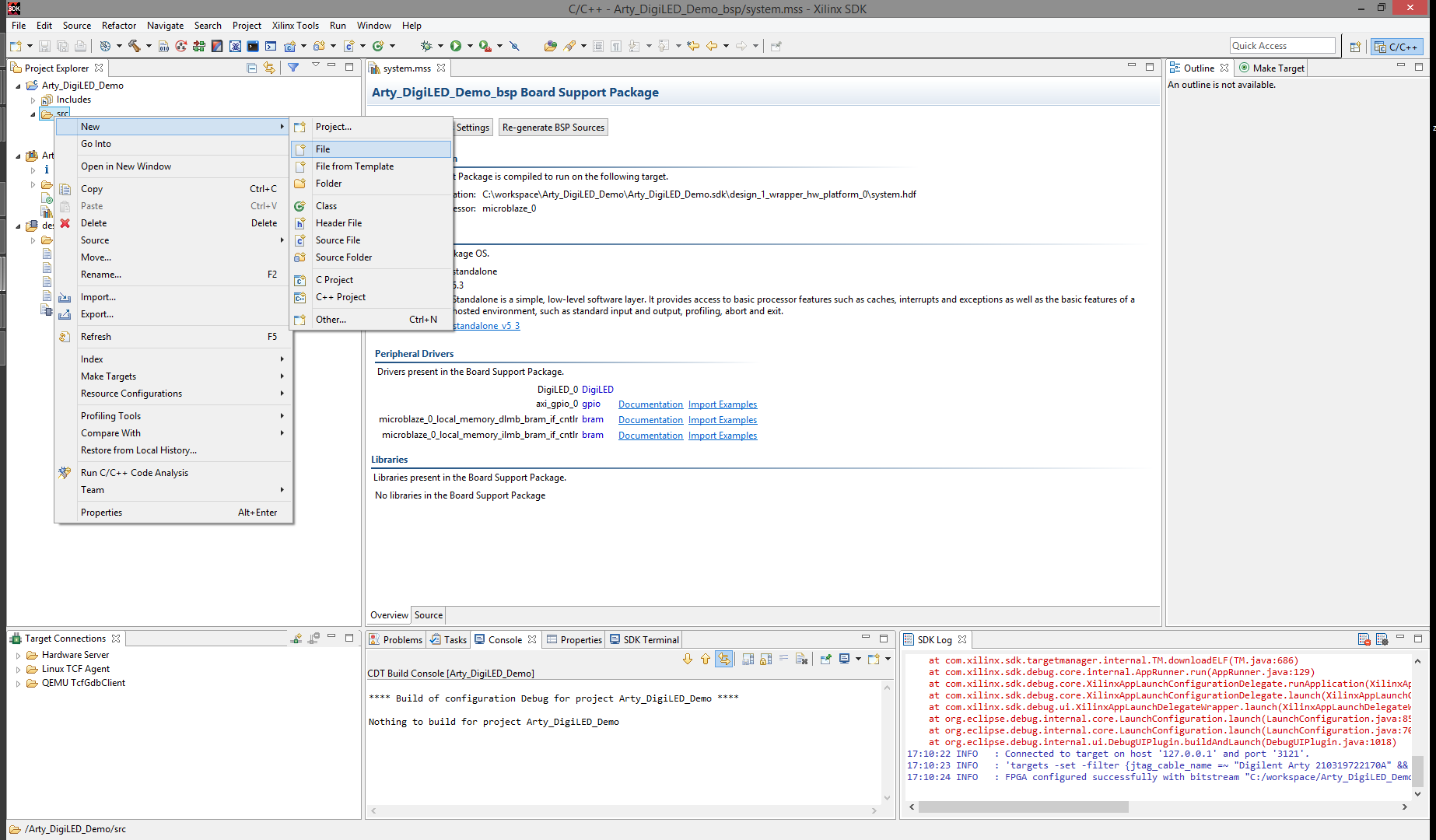Open the Build hammer dropdown arrow
This screenshot has width=1436, height=840.
click(149, 46)
